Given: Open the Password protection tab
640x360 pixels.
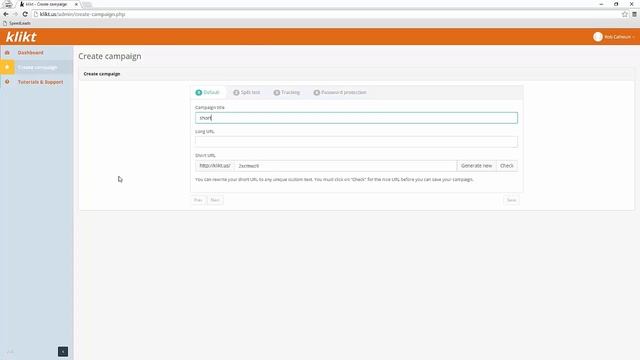Looking at the screenshot, I should tap(340, 93).
